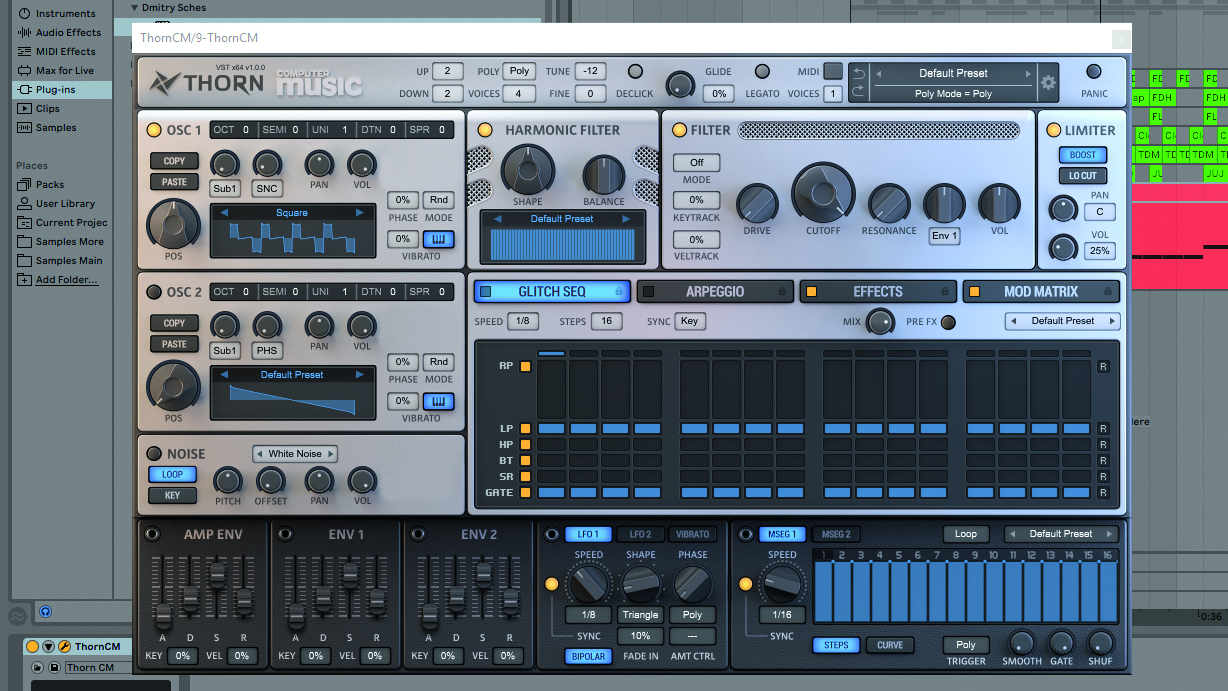
Task: Open the main Default Preset browser
Action: pyautogui.click(x=953, y=74)
